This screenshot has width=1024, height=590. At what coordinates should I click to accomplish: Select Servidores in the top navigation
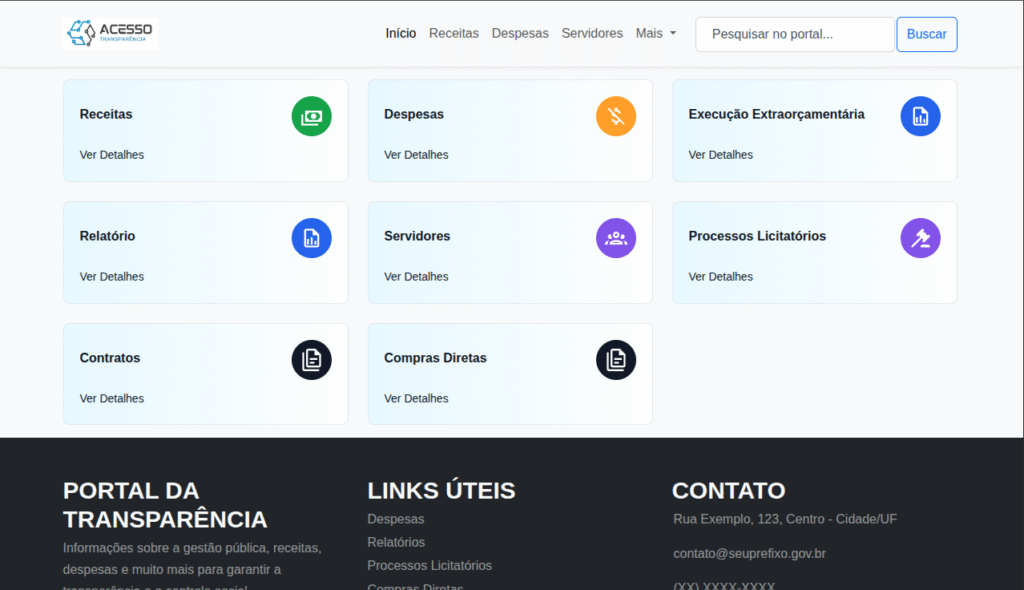pos(592,33)
